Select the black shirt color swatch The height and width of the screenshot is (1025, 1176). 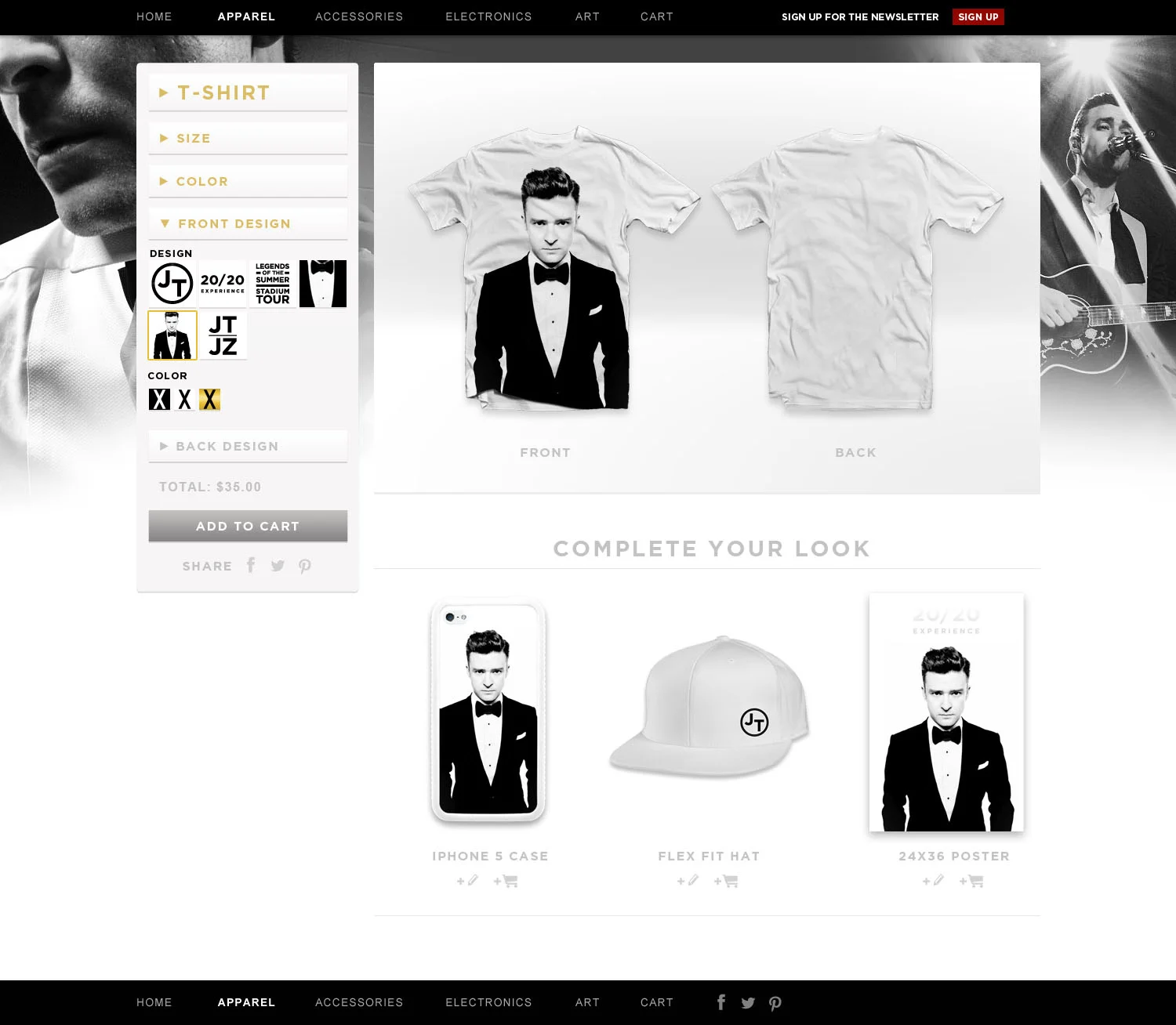point(161,399)
